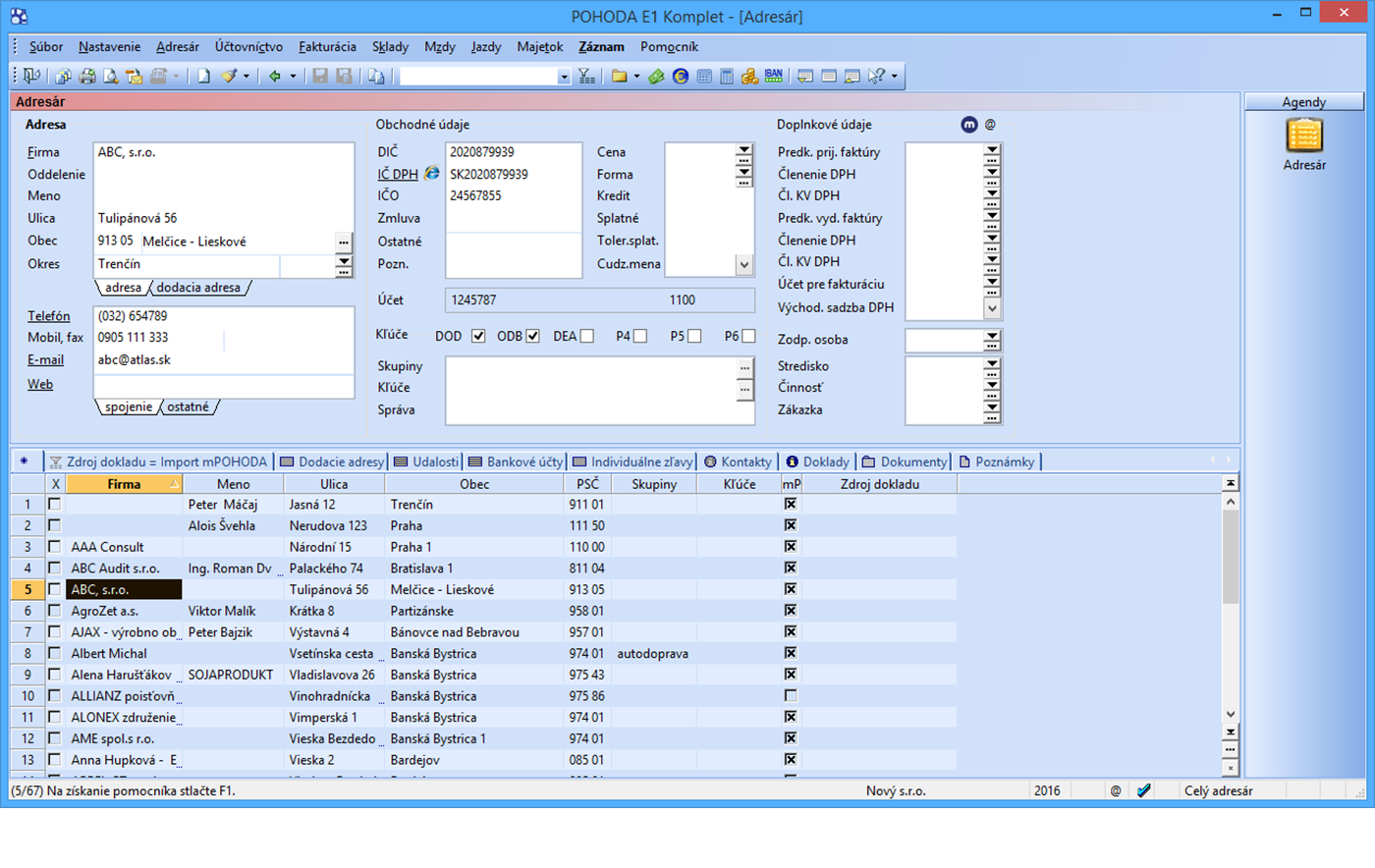Open the Súbor menu
Image resolution: width=1375 pixels, height=868 pixels.
[x=46, y=46]
